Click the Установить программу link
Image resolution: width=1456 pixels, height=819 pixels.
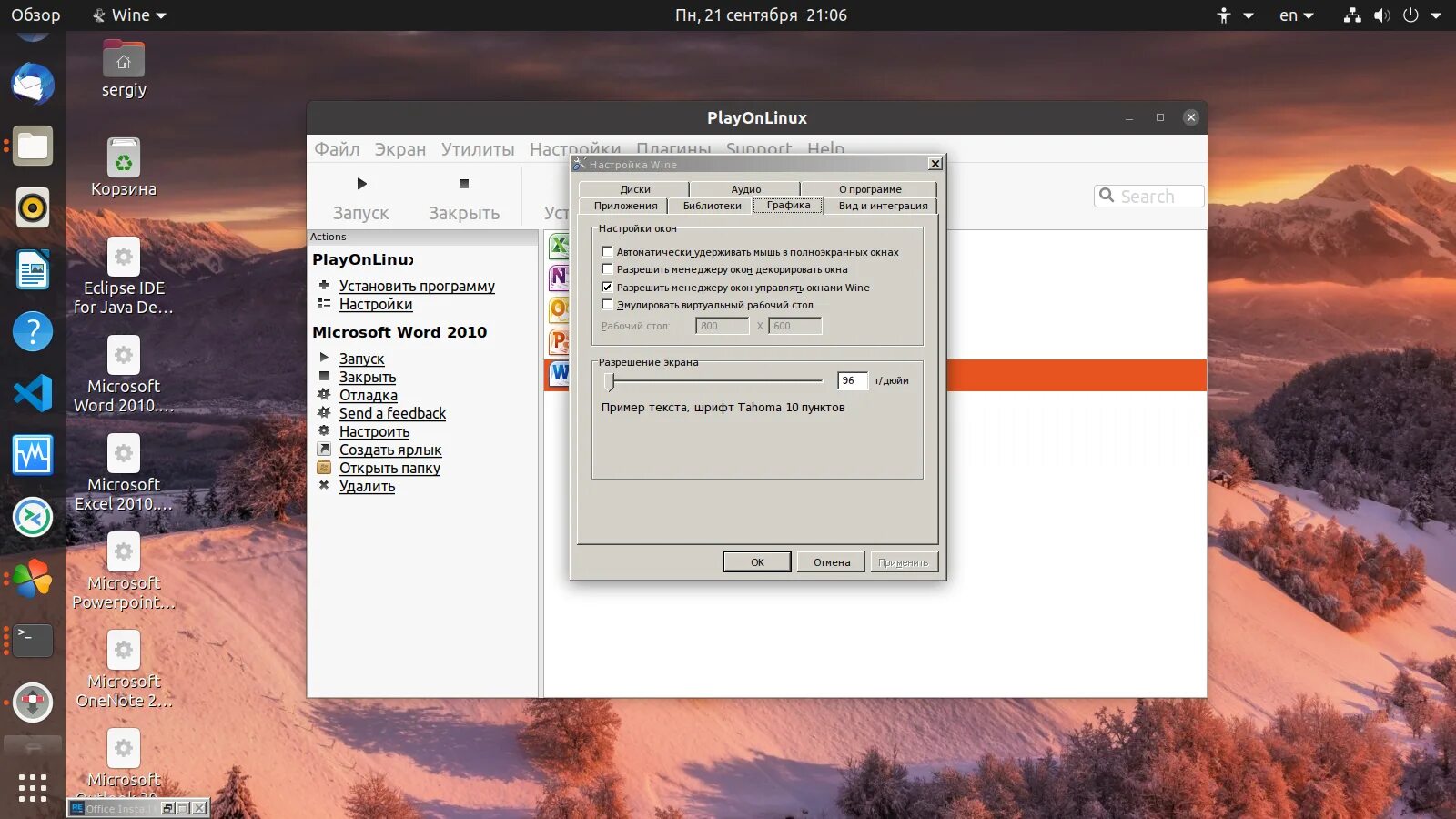pyautogui.click(x=417, y=286)
